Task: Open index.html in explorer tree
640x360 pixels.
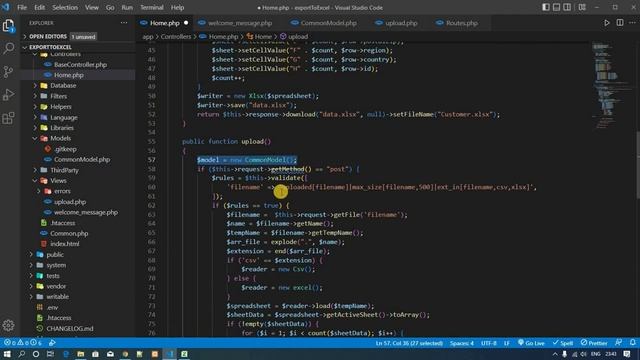Action: [x=64, y=244]
